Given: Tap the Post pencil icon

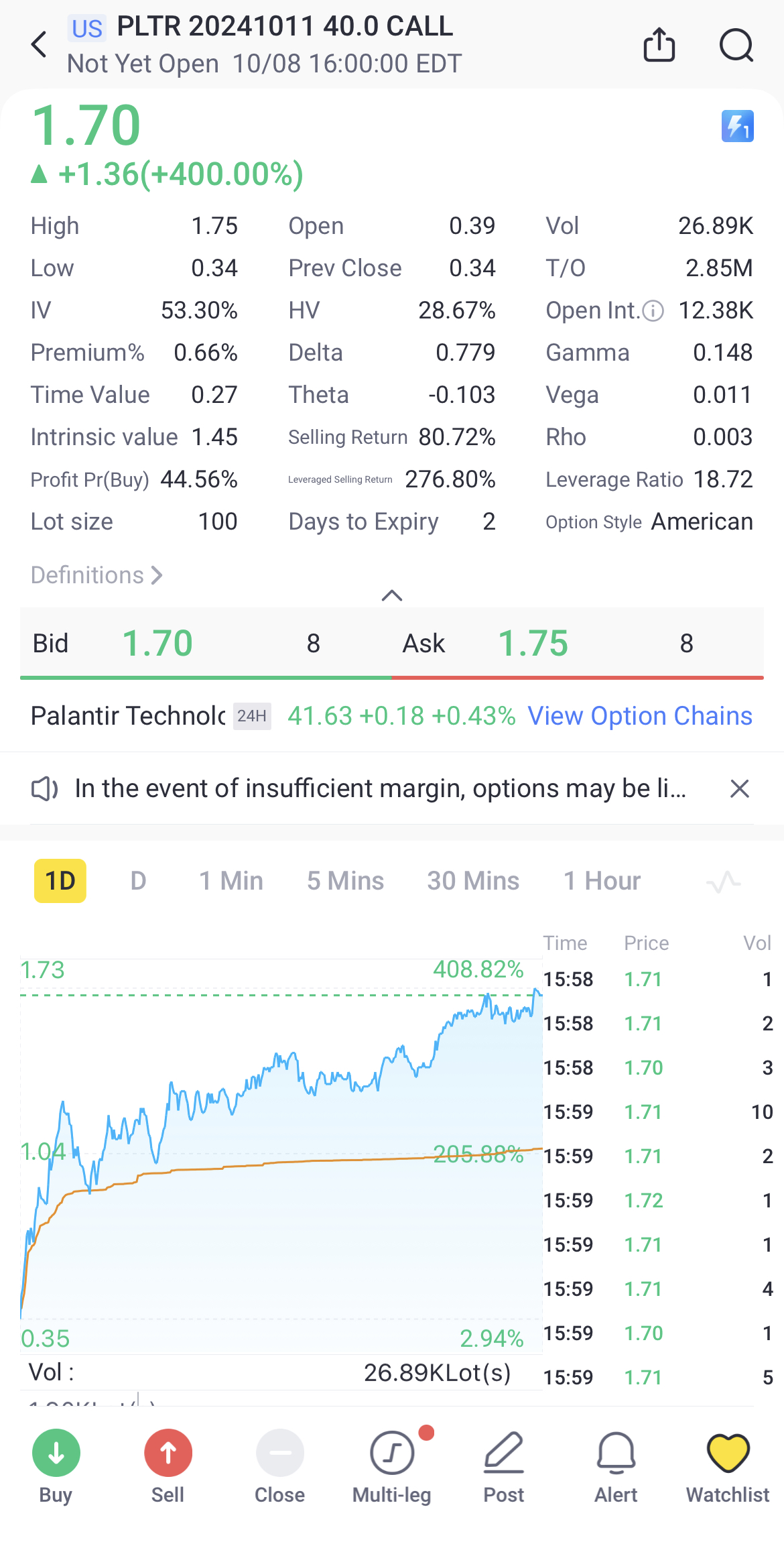Looking at the screenshot, I should coord(504,1453).
